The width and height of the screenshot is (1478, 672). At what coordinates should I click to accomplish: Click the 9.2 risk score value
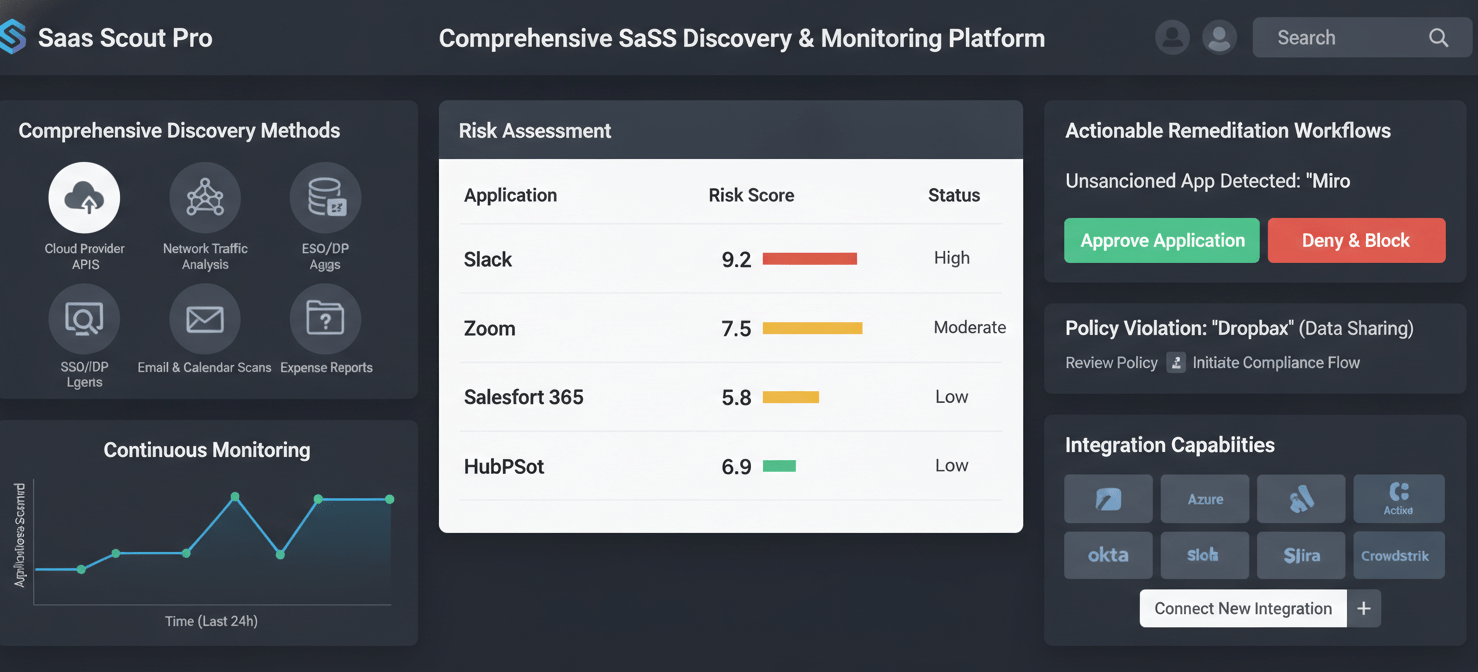pyautogui.click(x=736, y=260)
